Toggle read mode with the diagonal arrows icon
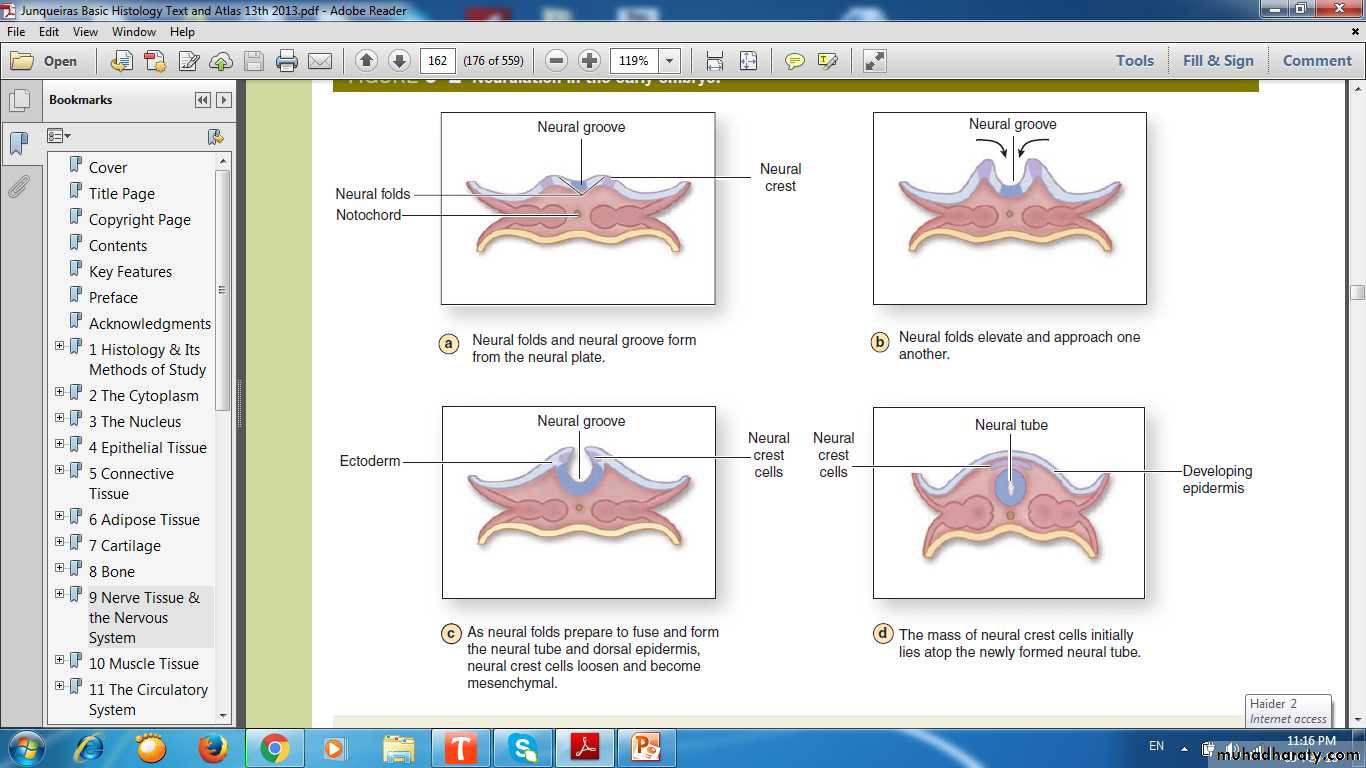 pos(874,61)
